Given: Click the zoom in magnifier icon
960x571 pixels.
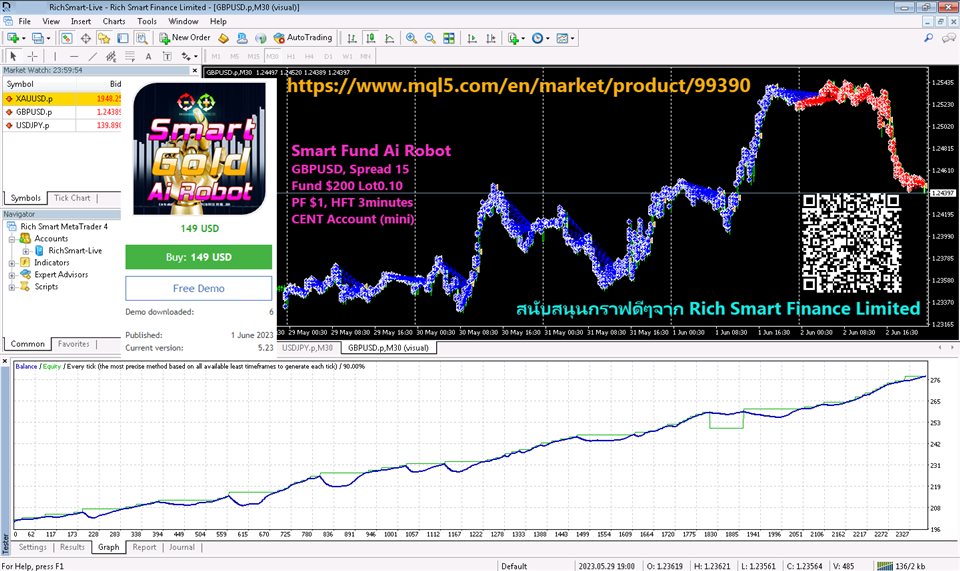Looking at the screenshot, I should coord(411,38).
